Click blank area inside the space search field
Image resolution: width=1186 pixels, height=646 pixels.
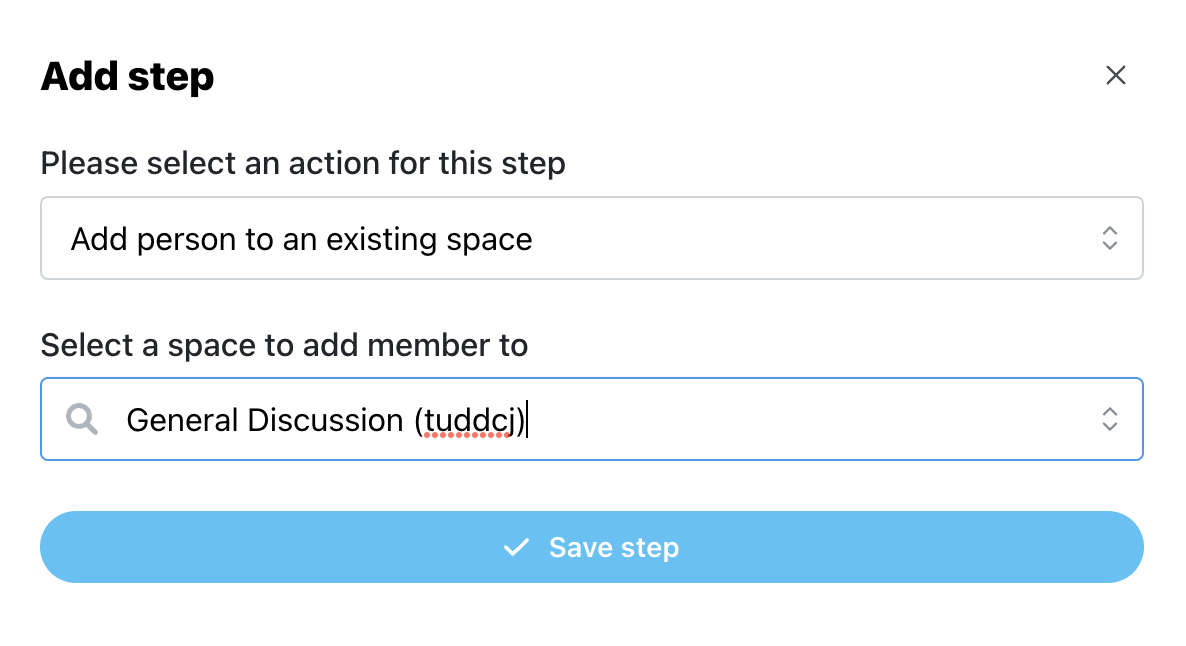(809, 419)
